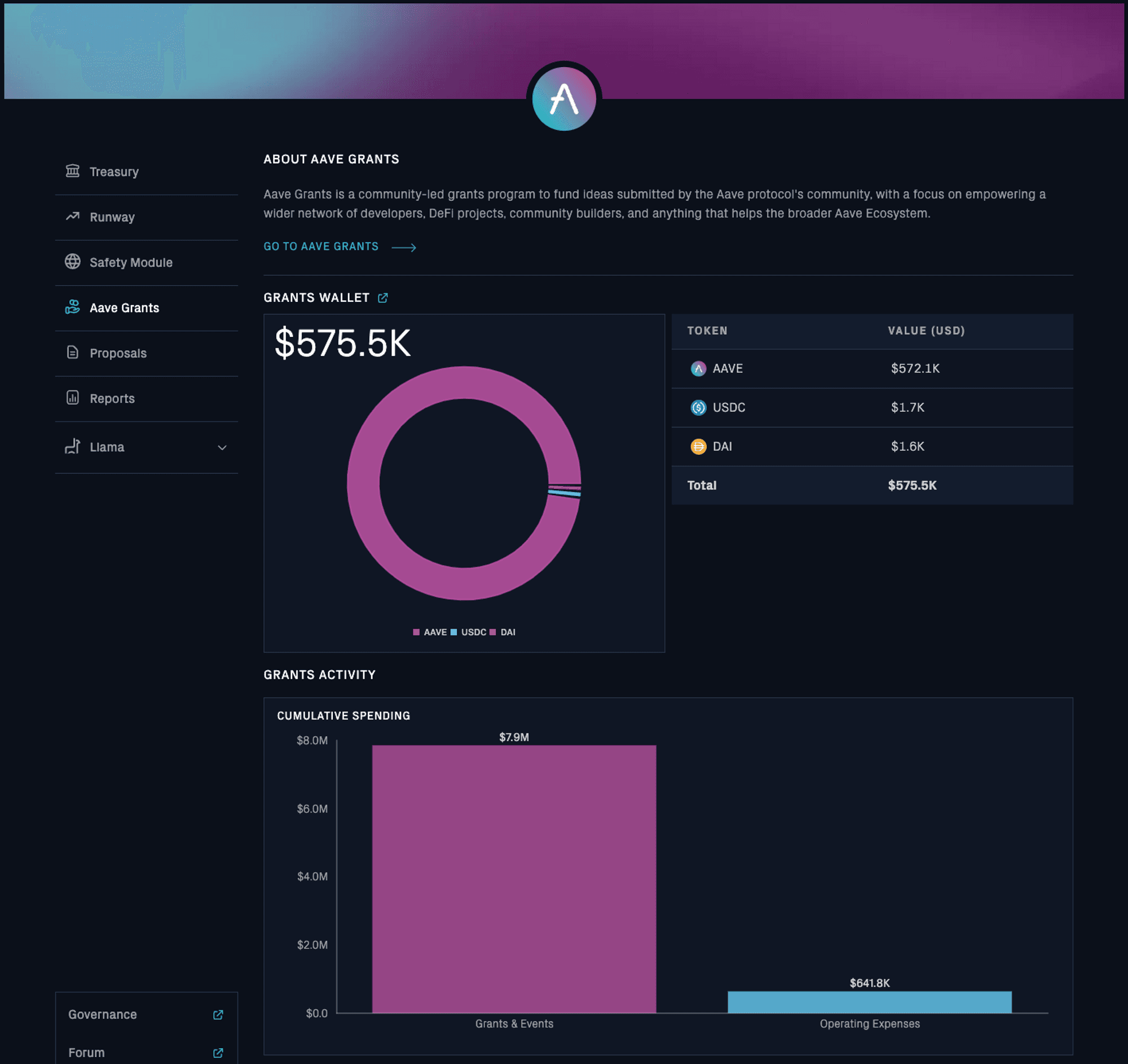Click the arrow next to Go To Aave Grants
Image resolution: width=1128 pixels, height=1064 pixels.
pos(404,248)
